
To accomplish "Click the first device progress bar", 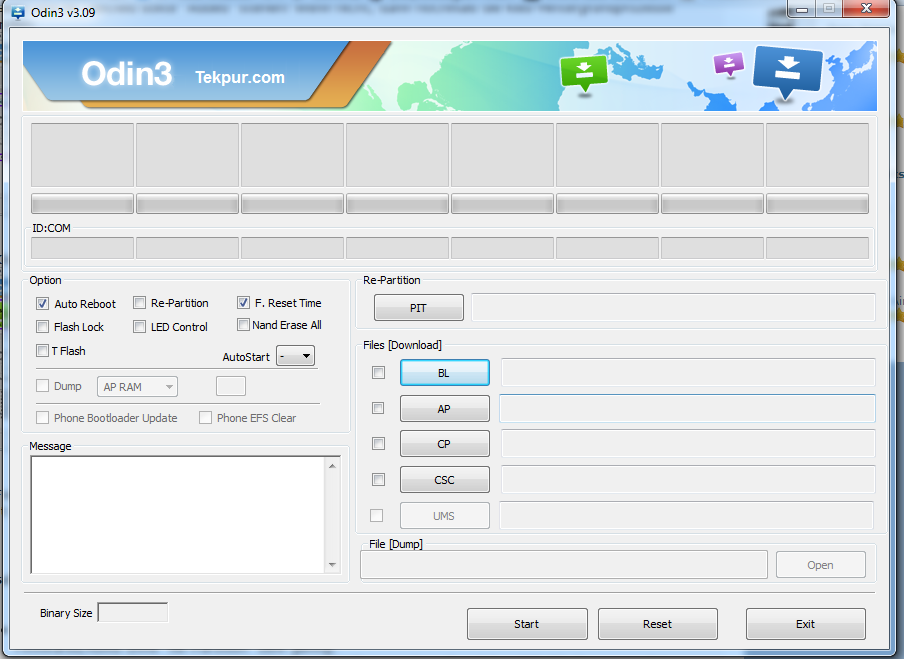I will pyautogui.click(x=82, y=204).
